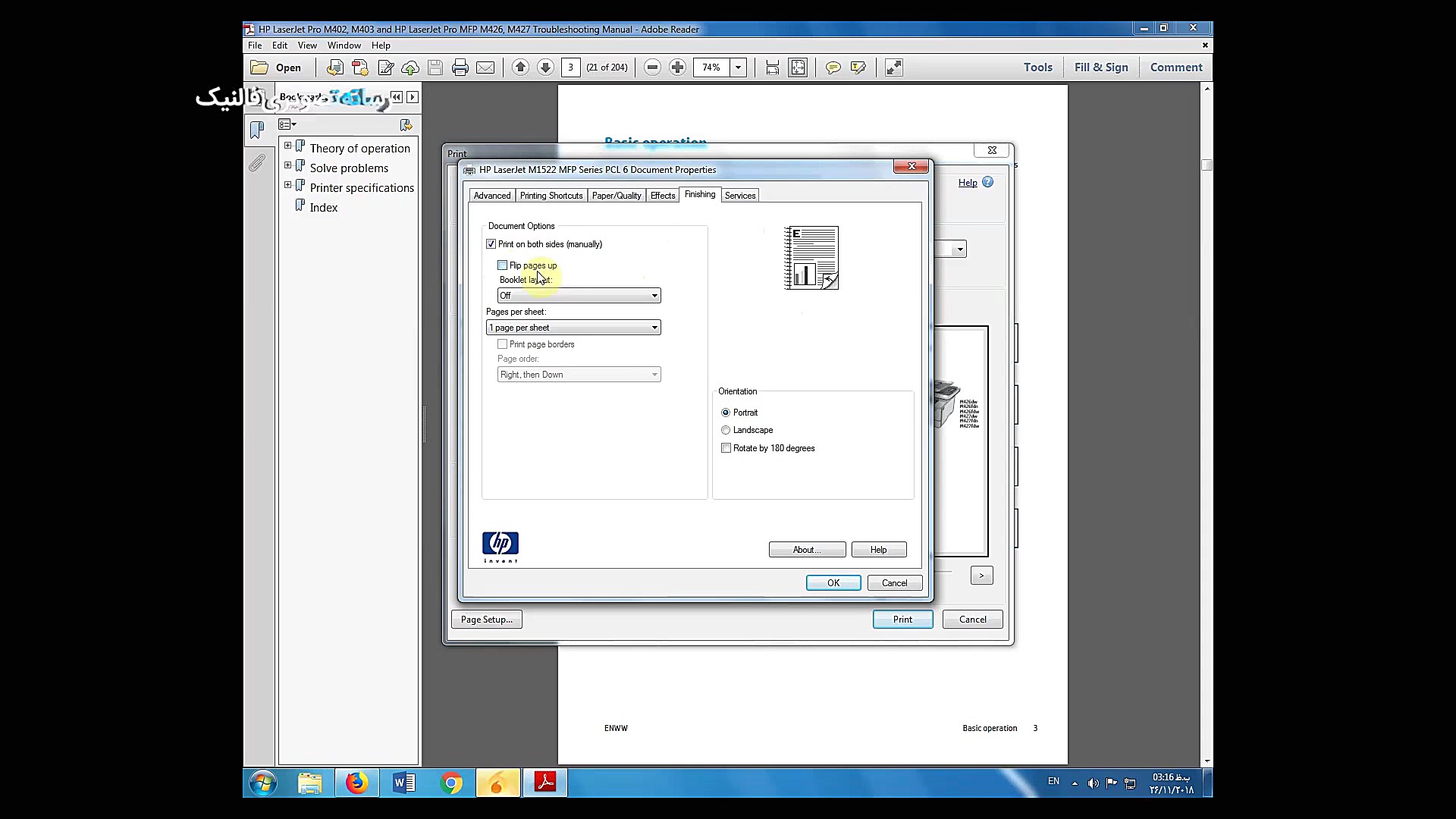
Task: Toggle read mode expand icon
Action: click(893, 67)
